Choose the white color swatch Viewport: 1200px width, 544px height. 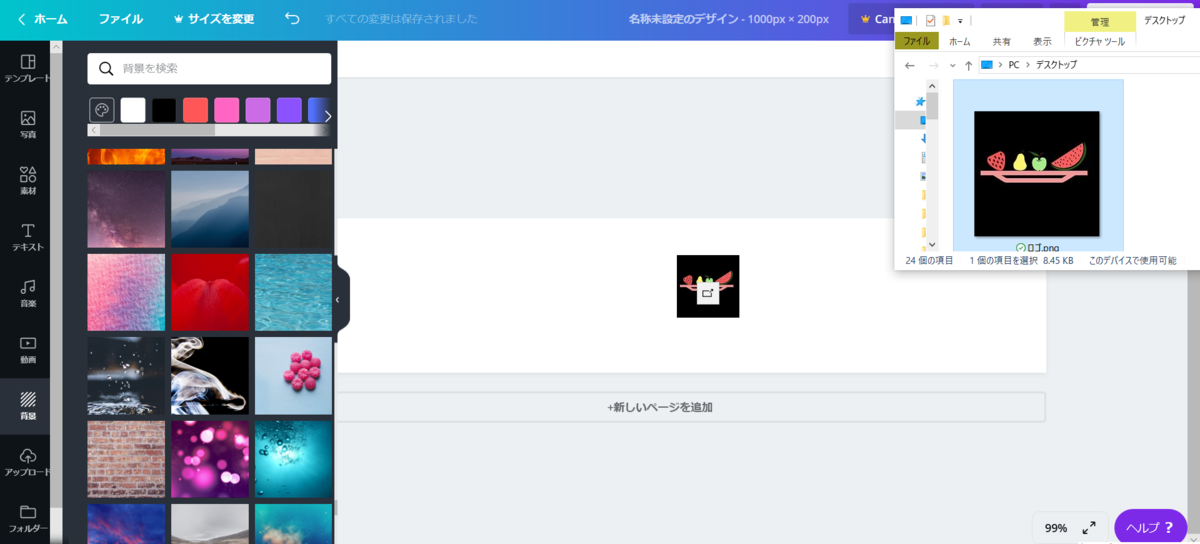pyautogui.click(x=133, y=110)
